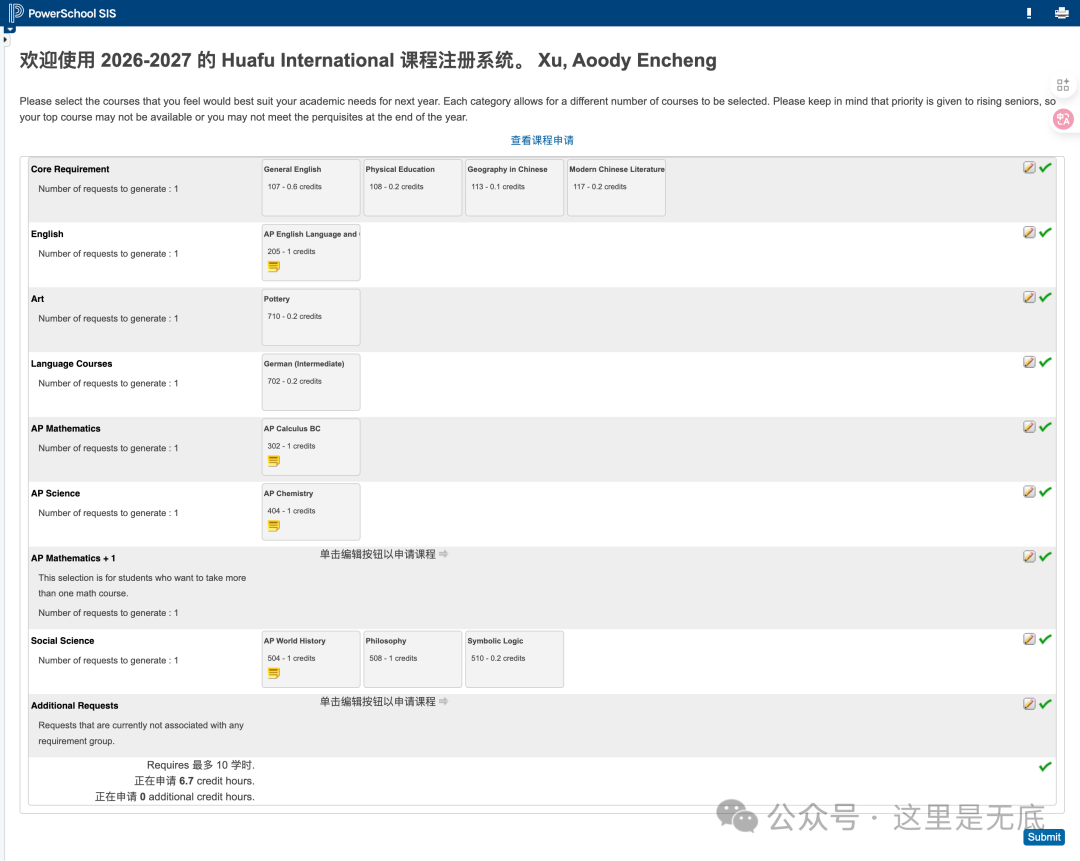Select the German (Intermediate) course card
The width and height of the screenshot is (1080, 861).
[310, 382]
